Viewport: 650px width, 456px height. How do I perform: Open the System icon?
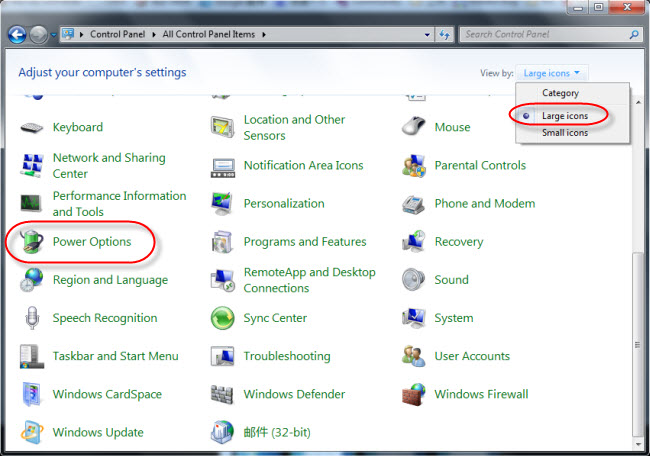tap(413, 318)
